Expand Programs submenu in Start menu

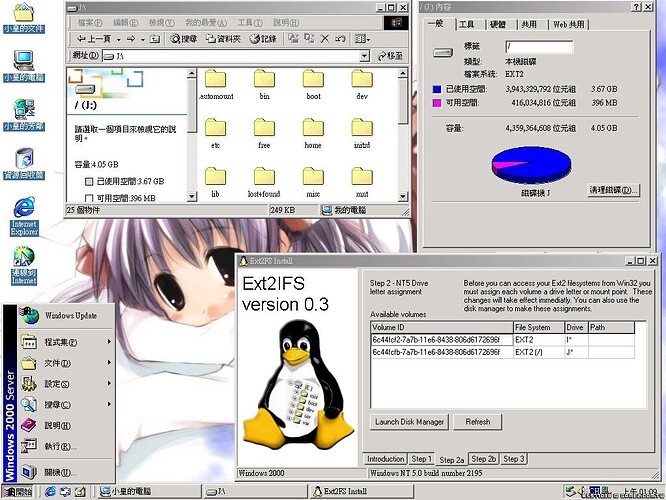pyautogui.click(x=66, y=342)
